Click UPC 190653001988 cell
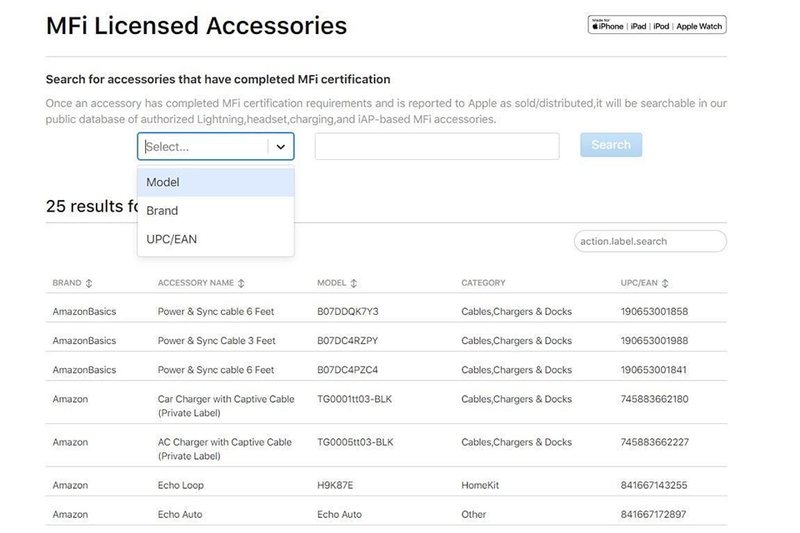 (x=654, y=341)
